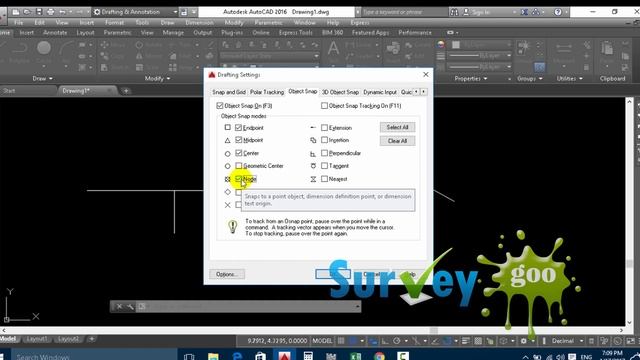Viewport: 640px width, 360px height.
Task: Click the Print icon in quick access toolbar
Action: 51,12
